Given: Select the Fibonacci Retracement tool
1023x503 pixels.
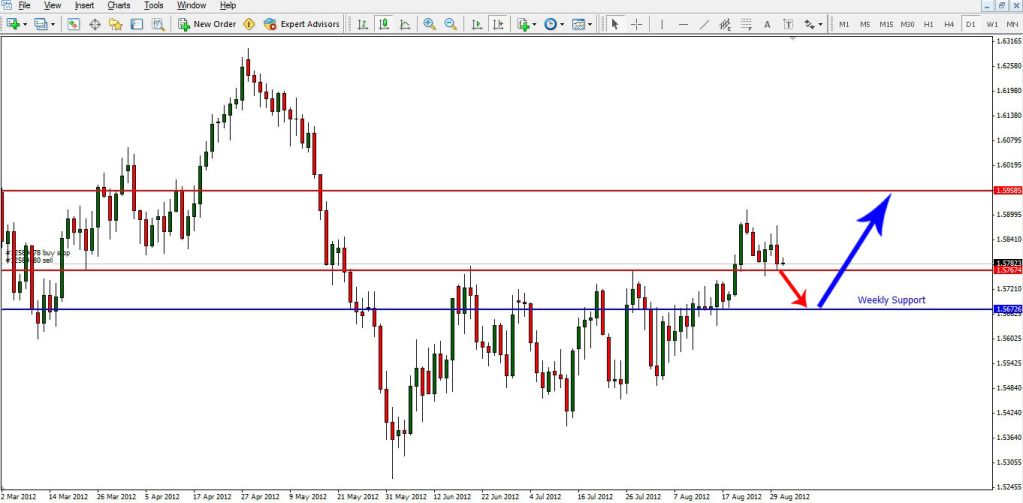Looking at the screenshot, I should pos(746,24).
